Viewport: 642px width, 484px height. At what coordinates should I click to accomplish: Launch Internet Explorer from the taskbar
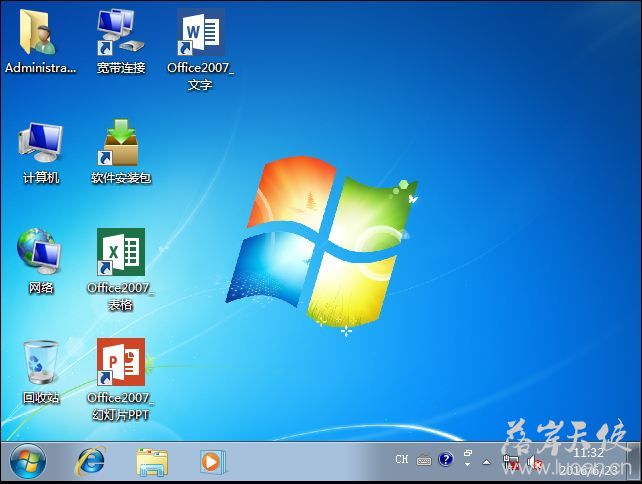click(x=91, y=462)
